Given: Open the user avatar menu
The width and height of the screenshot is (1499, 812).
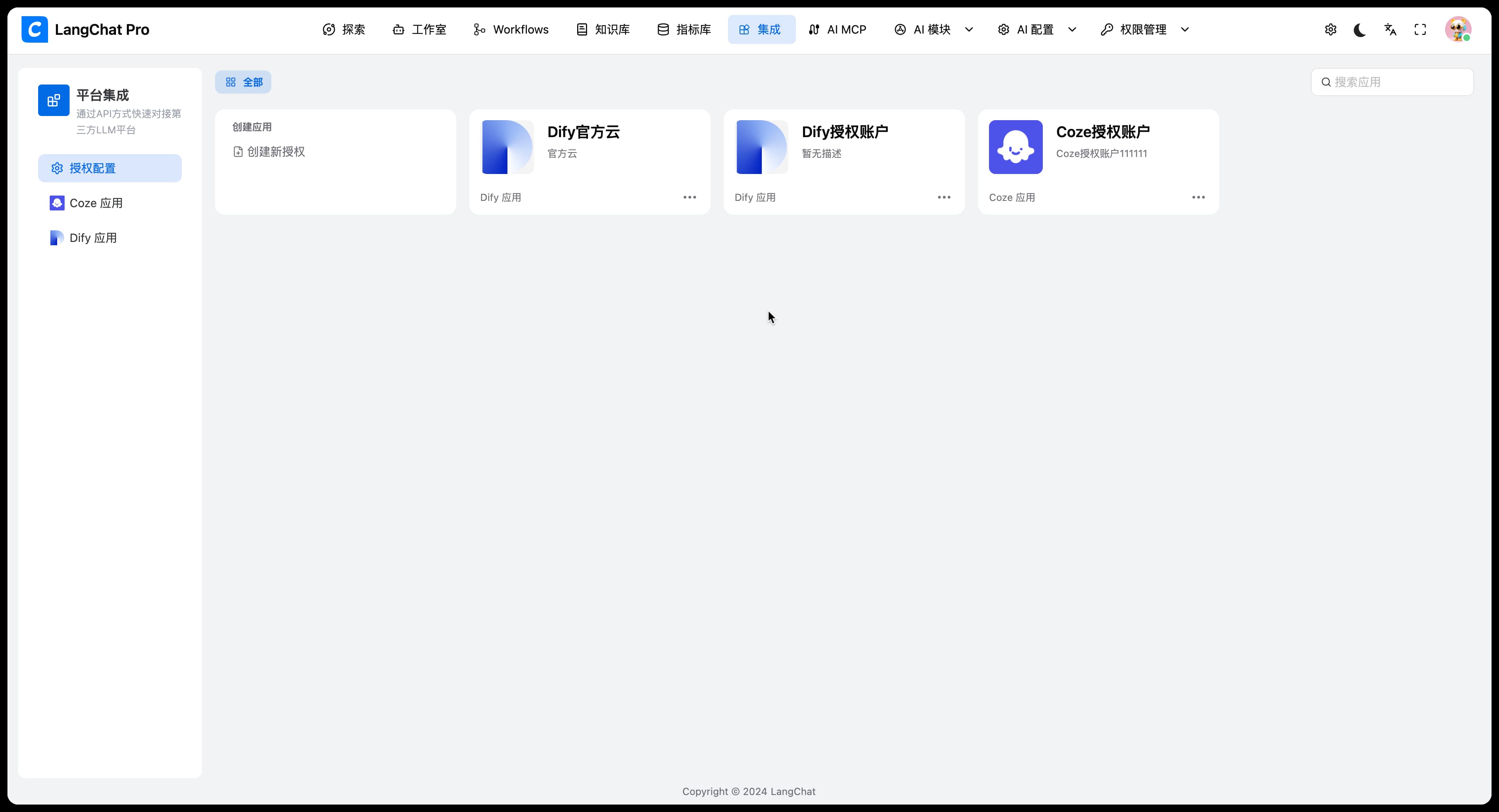Looking at the screenshot, I should (1458, 30).
